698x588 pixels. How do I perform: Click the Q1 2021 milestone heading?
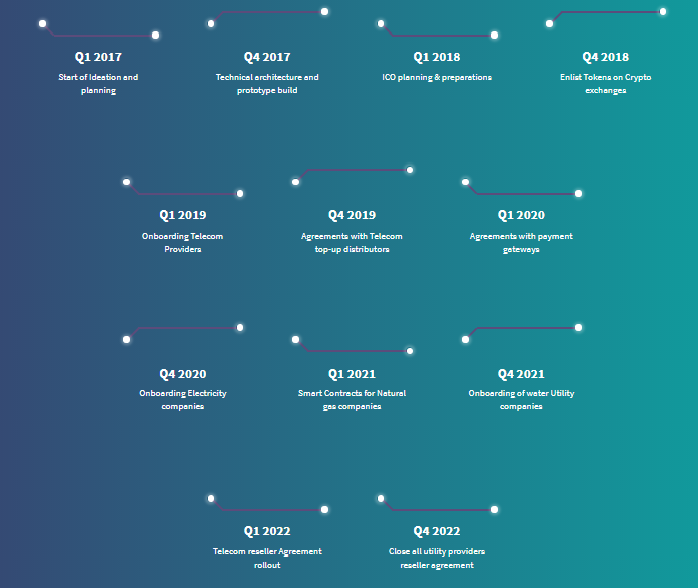click(x=352, y=374)
